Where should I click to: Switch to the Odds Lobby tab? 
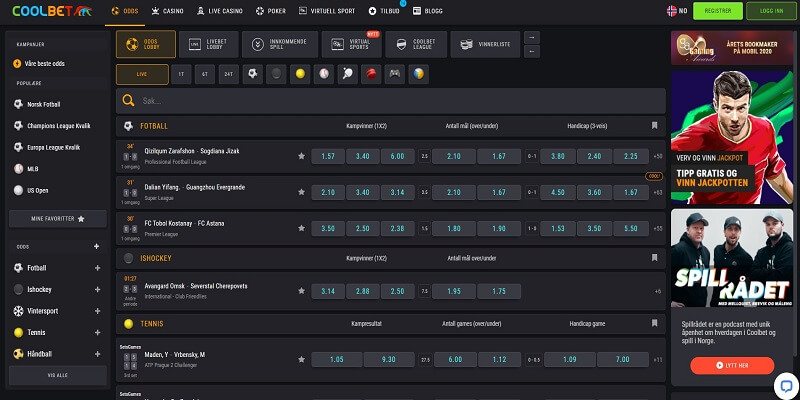(146, 44)
